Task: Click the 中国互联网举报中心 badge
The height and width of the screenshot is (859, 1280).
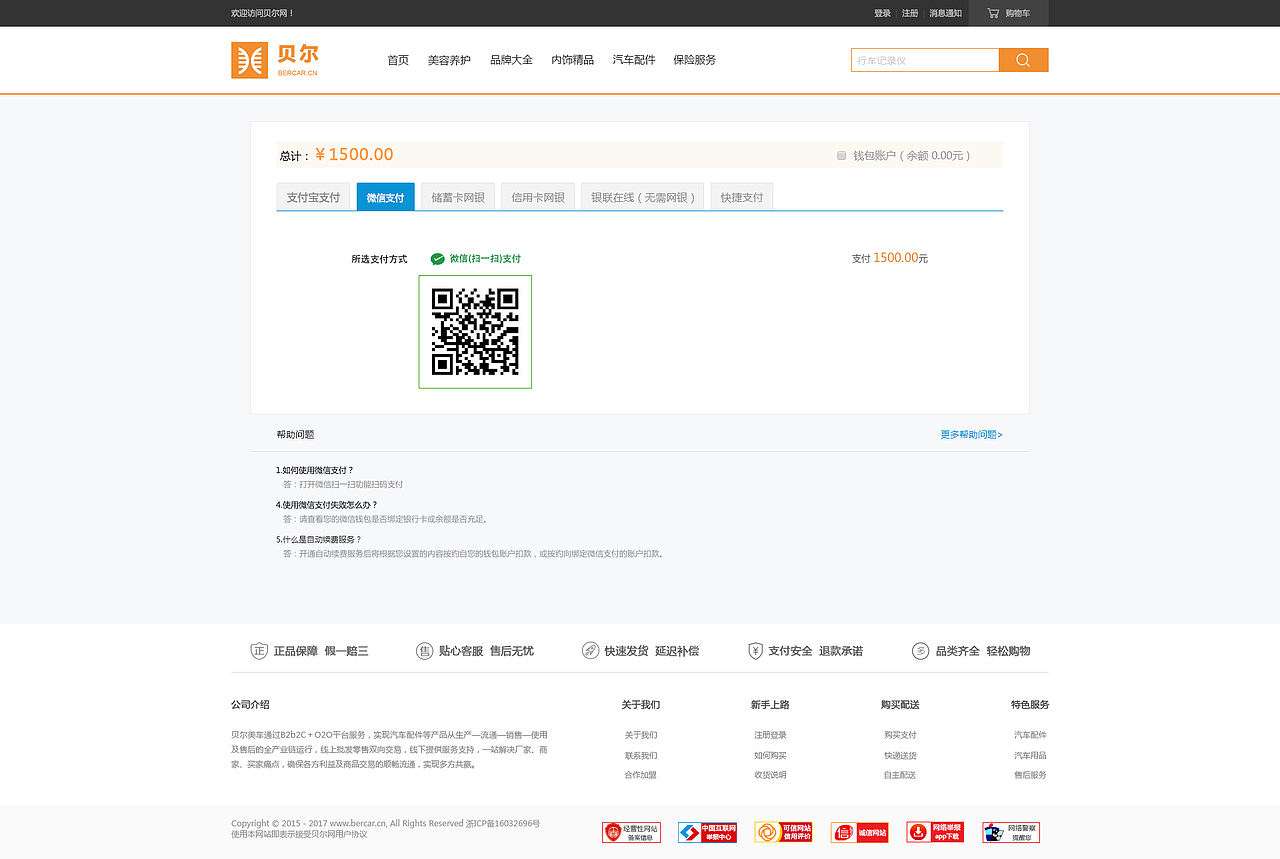Action: (x=707, y=831)
